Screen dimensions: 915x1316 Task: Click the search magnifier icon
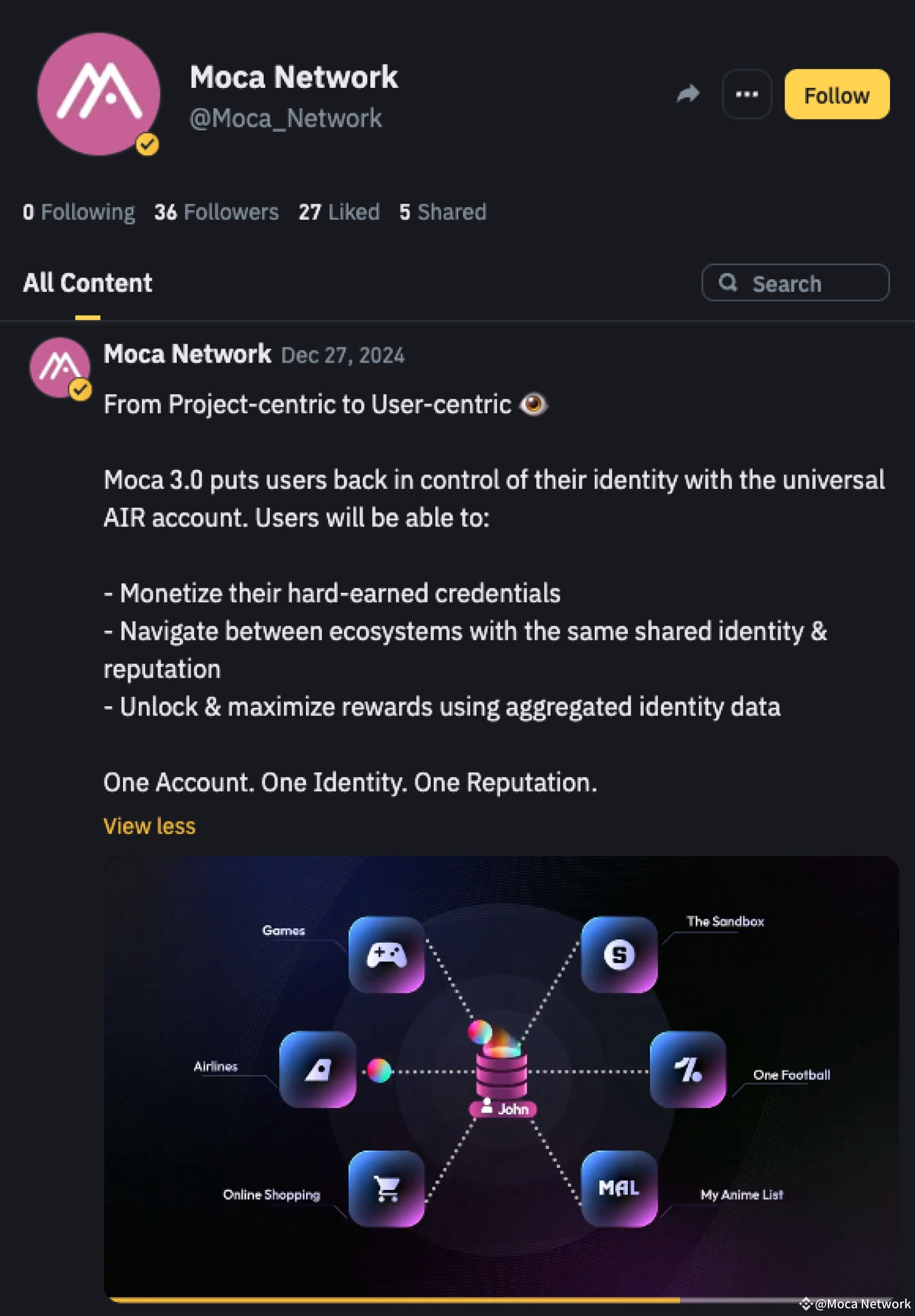(x=729, y=283)
